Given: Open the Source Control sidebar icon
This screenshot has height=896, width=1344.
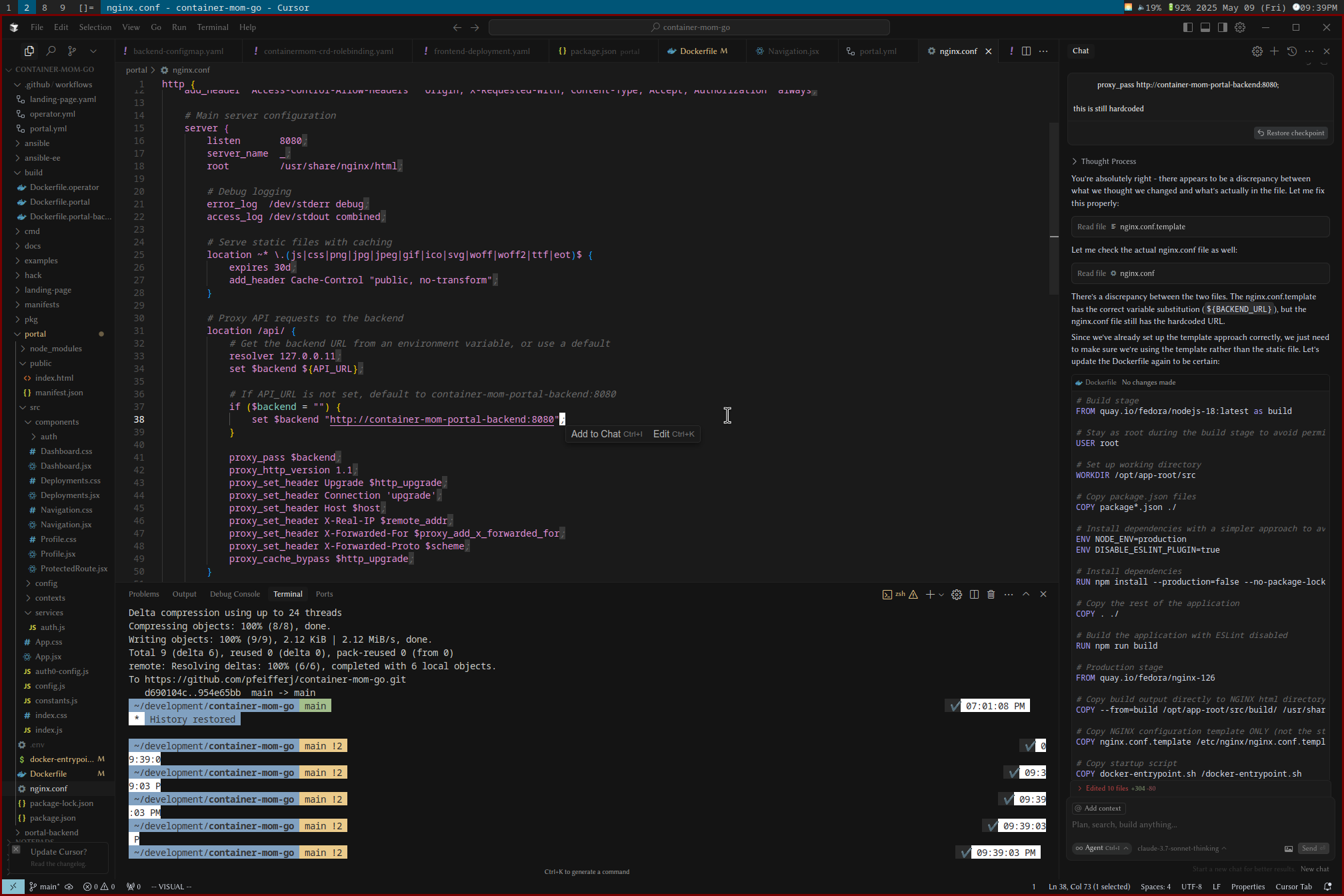Looking at the screenshot, I should point(72,51).
